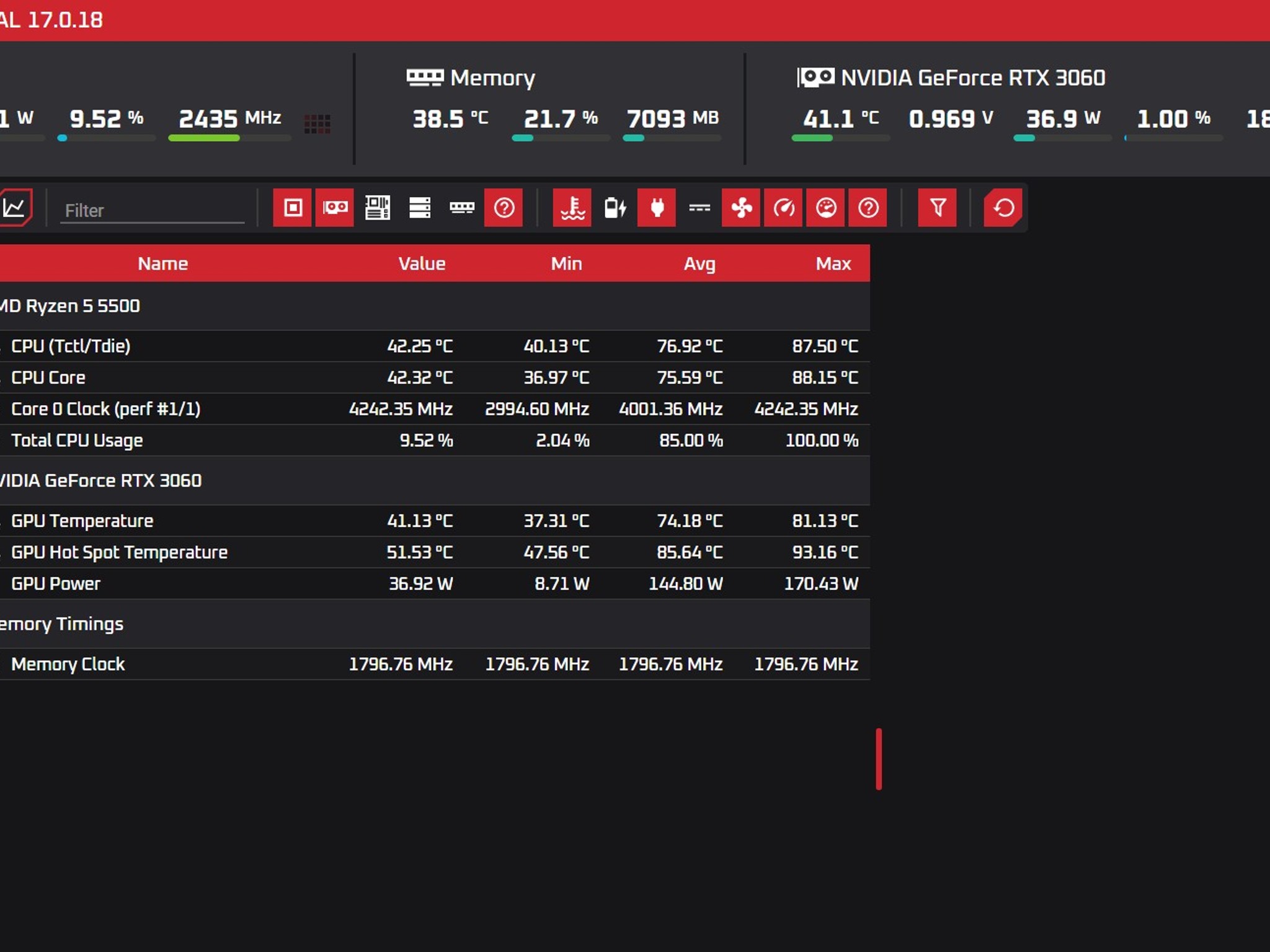Focus the Filter text field
This screenshot has width=1270, height=952.
click(152, 211)
